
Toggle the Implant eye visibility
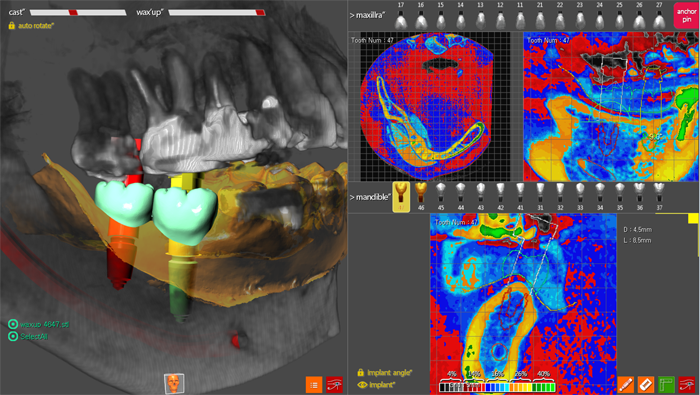[362, 385]
